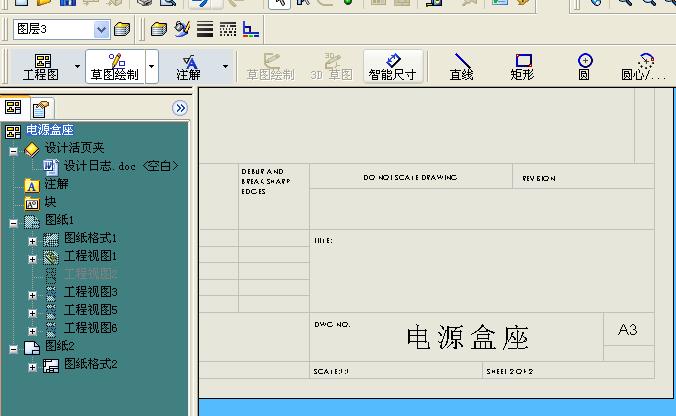Image resolution: width=676 pixels, height=416 pixels.
Task: Click the SHEET 2 OF 2 text
Action: [510, 371]
